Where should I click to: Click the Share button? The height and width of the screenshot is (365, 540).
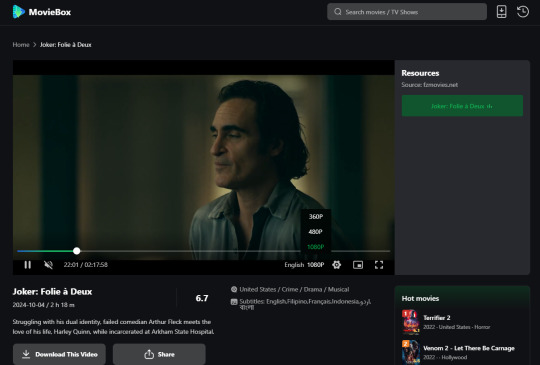tap(159, 354)
